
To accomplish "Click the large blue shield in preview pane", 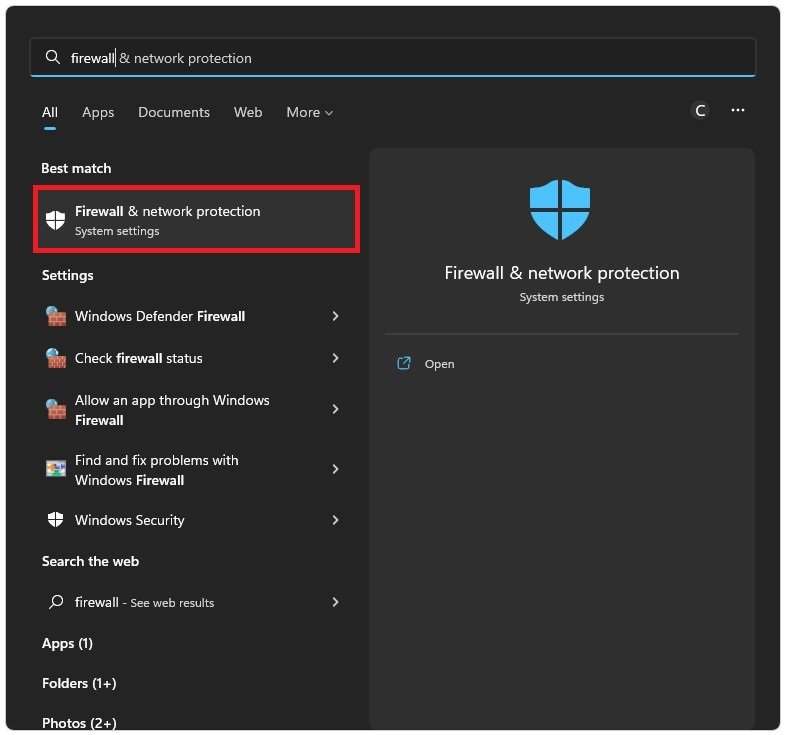I will point(559,210).
